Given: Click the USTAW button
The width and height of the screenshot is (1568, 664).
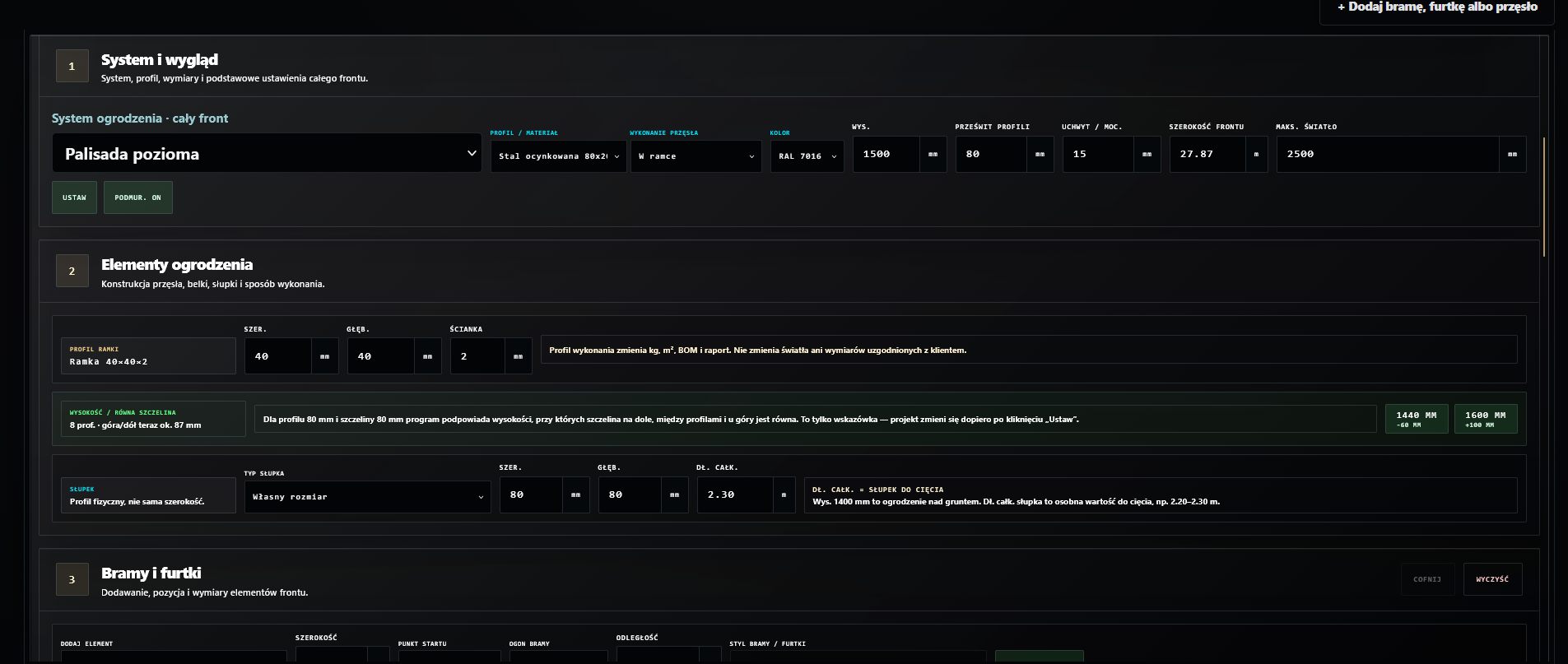Looking at the screenshot, I should coord(74,197).
